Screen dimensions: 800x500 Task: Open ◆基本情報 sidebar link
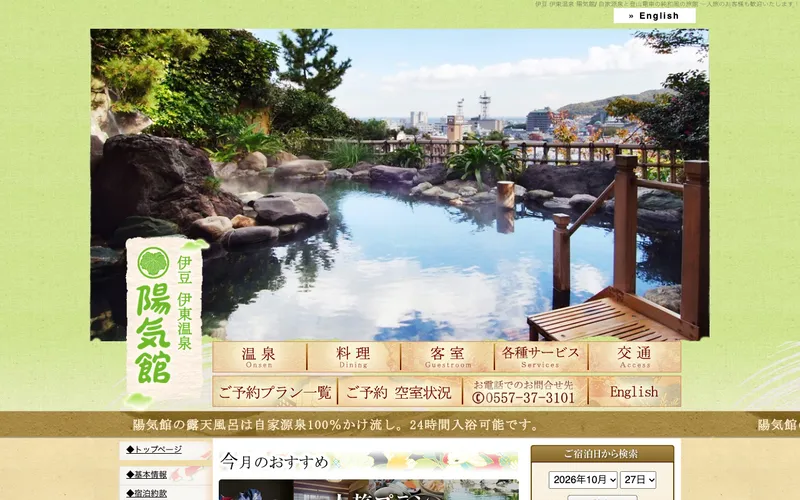(x=147, y=474)
